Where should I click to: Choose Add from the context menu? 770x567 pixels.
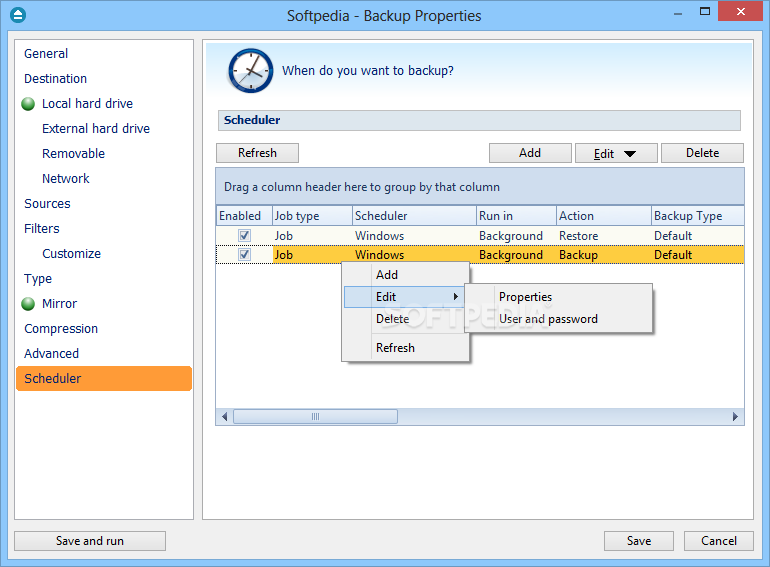(x=406, y=275)
